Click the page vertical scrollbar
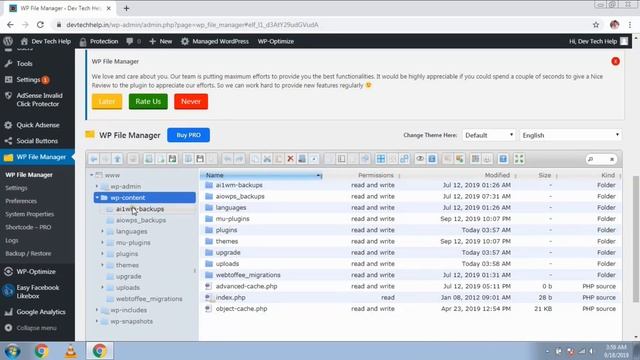 635,239
